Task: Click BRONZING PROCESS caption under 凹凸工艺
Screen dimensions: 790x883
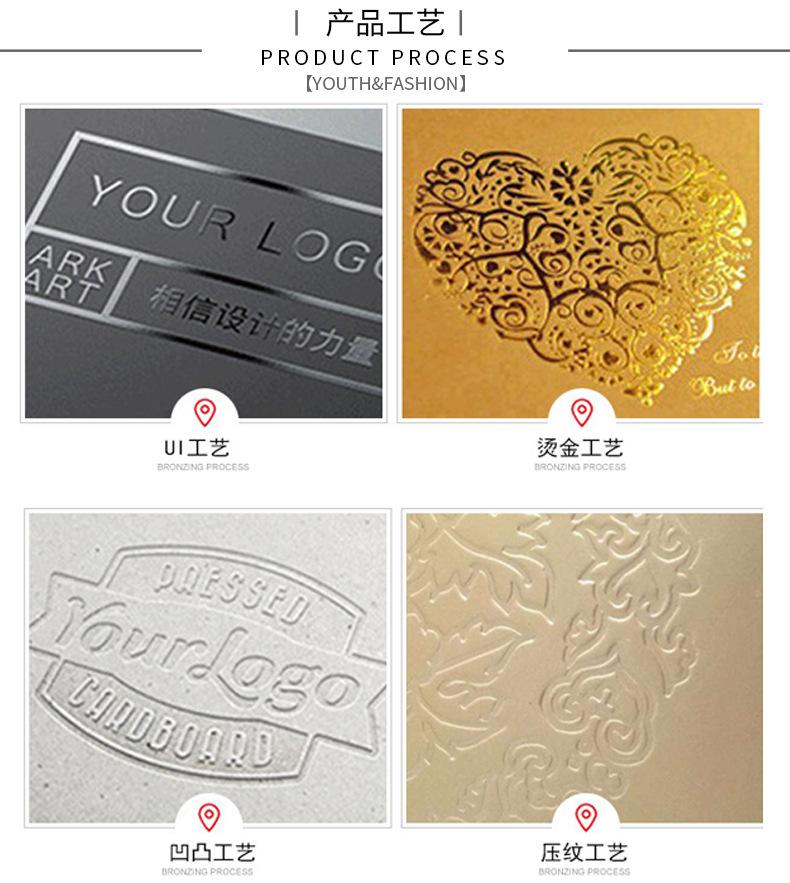Action: pyautogui.click(x=207, y=872)
